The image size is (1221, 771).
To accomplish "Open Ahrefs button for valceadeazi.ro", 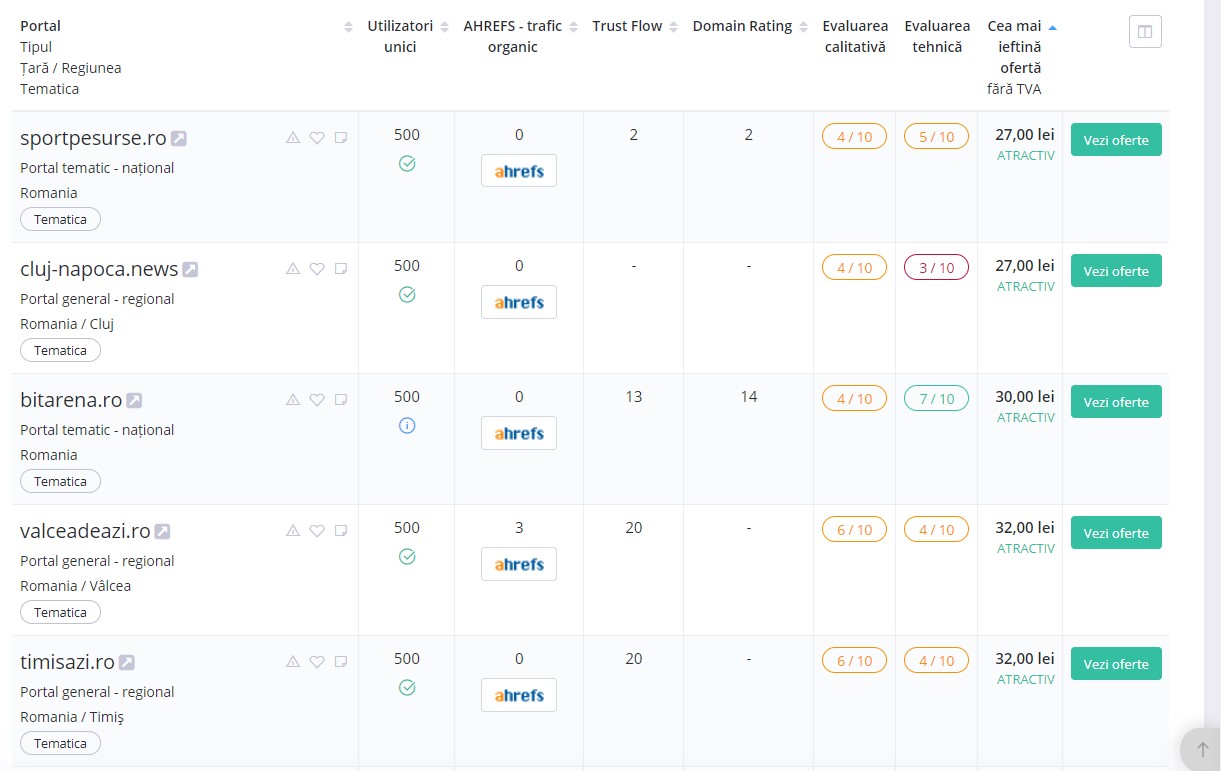I will [519, 564].
